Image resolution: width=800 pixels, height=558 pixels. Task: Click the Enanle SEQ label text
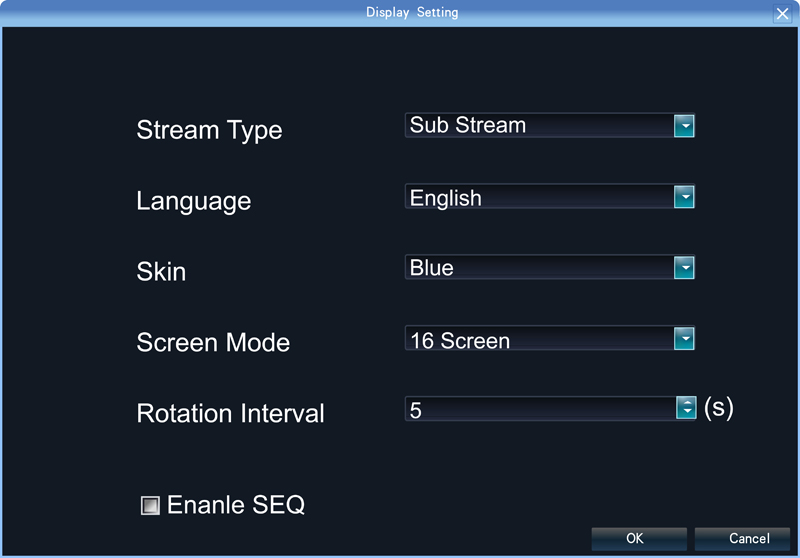[236, 505]
